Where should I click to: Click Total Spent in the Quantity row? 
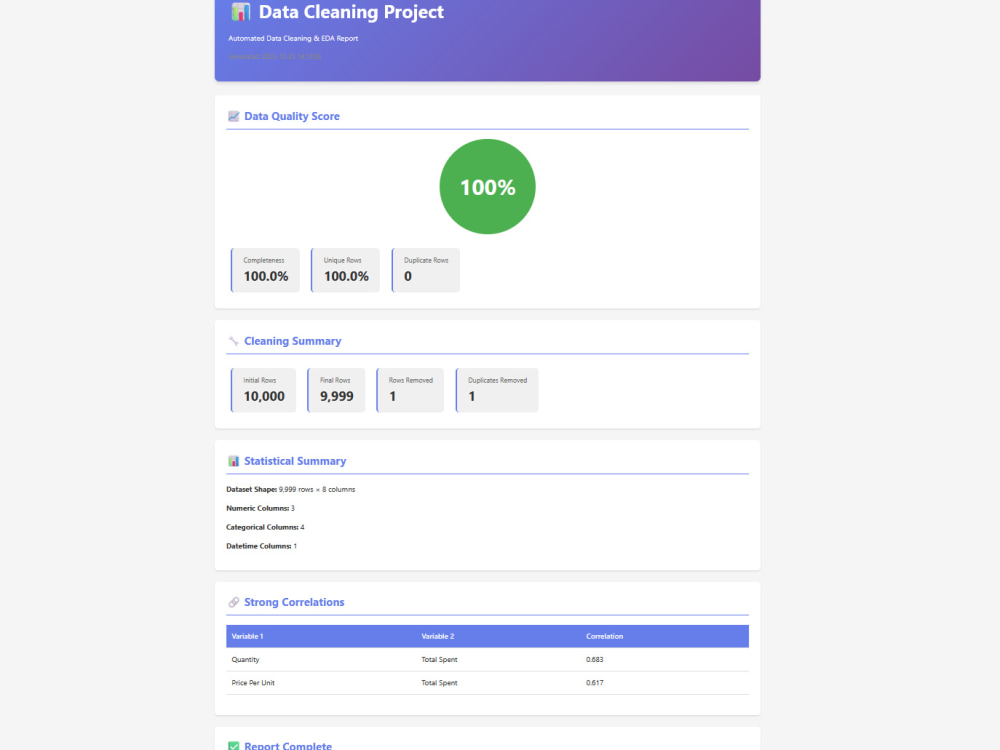coord(439,659)
